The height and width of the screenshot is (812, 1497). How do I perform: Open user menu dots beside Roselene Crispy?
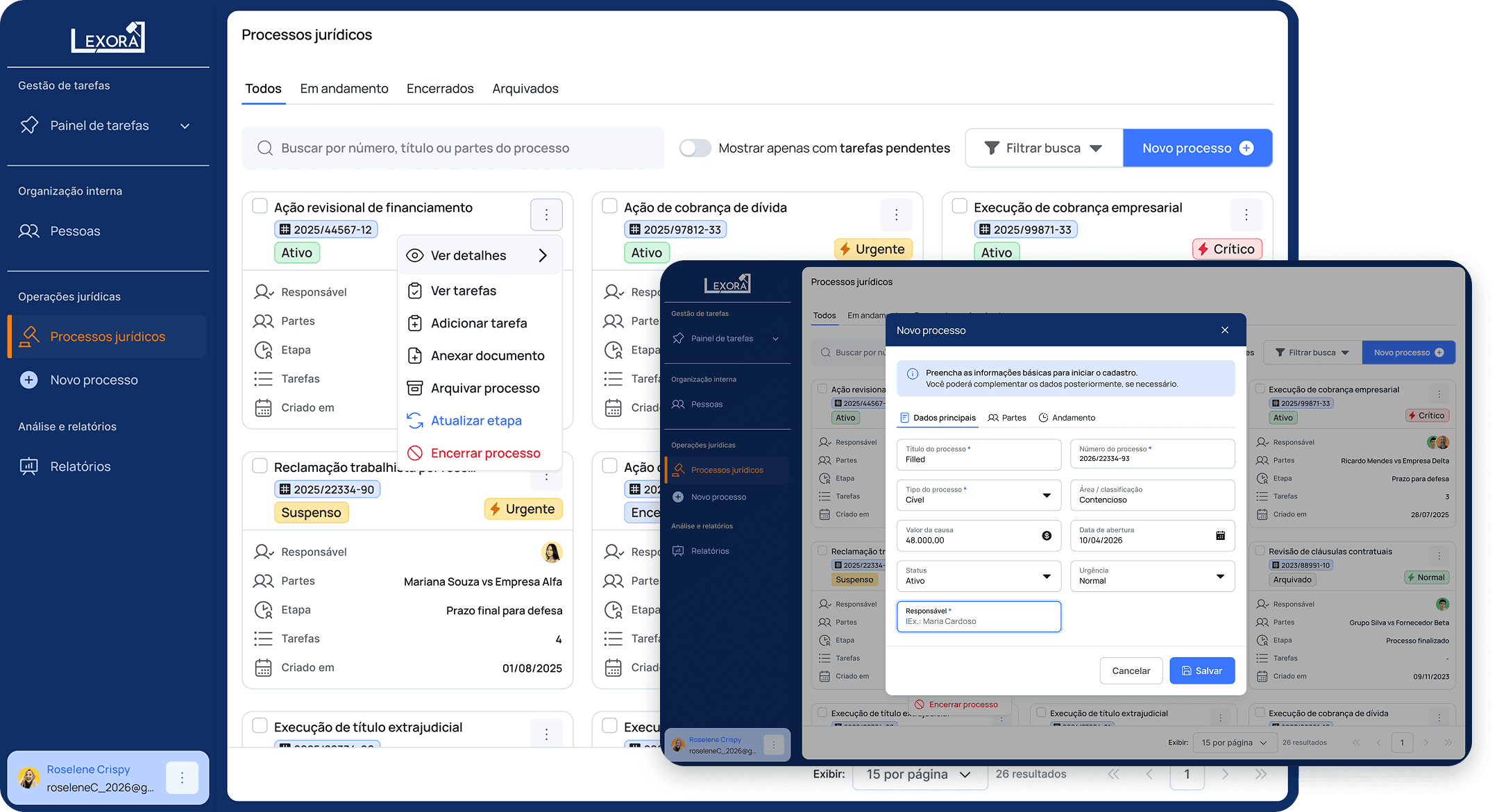[x=182, y=778]
